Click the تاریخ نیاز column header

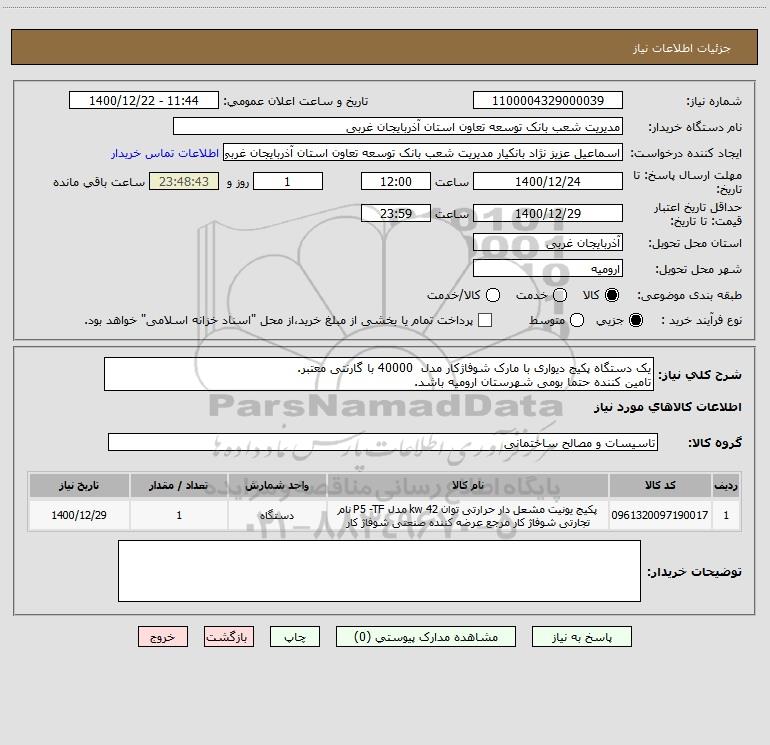tap(79, 485)
